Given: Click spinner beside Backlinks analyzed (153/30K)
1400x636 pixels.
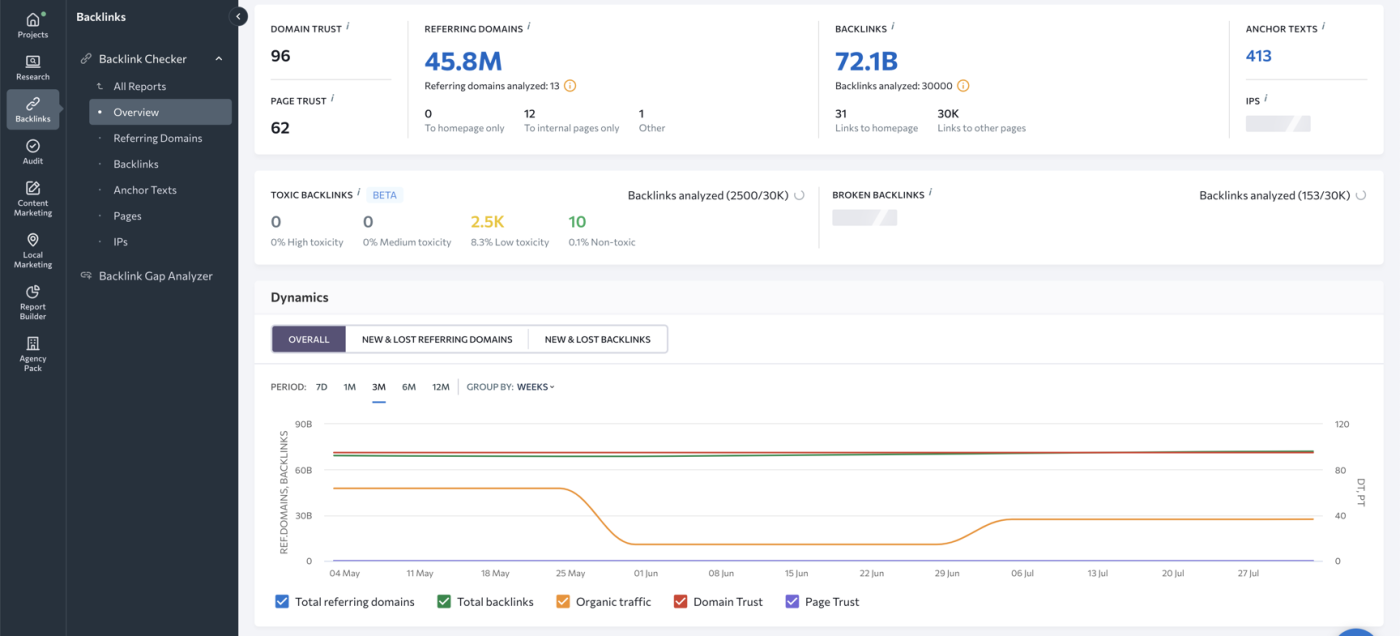Looking at the screenshot, I should point(1361,195).
